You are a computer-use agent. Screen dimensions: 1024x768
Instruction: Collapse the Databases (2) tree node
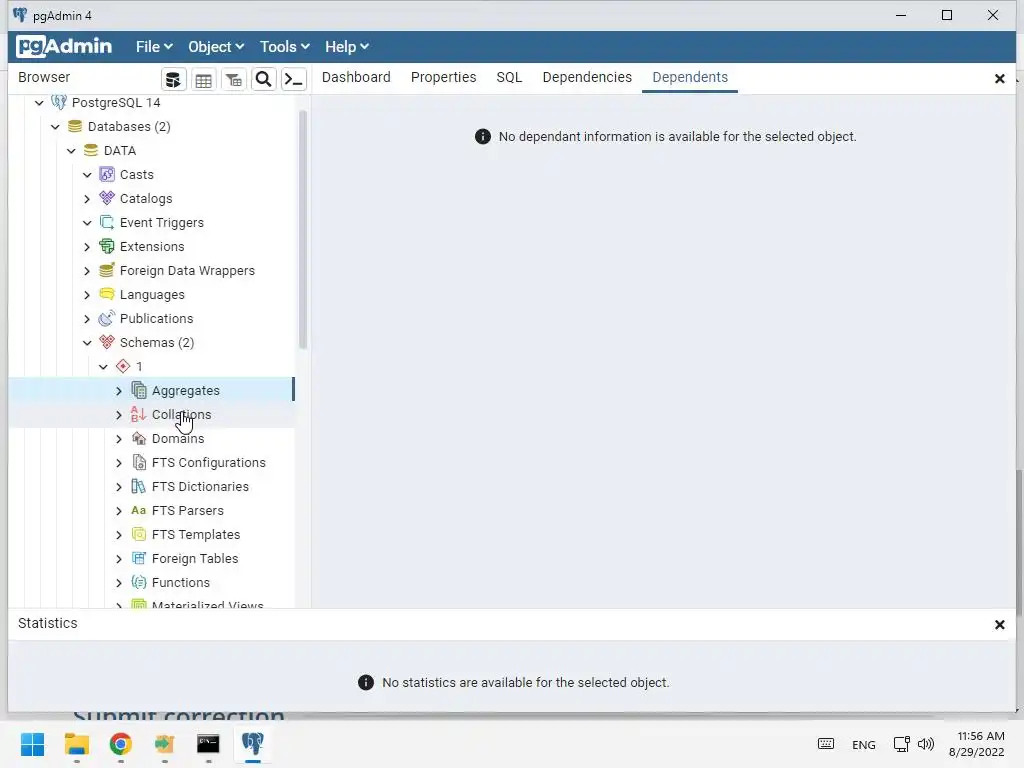(56, 127)
